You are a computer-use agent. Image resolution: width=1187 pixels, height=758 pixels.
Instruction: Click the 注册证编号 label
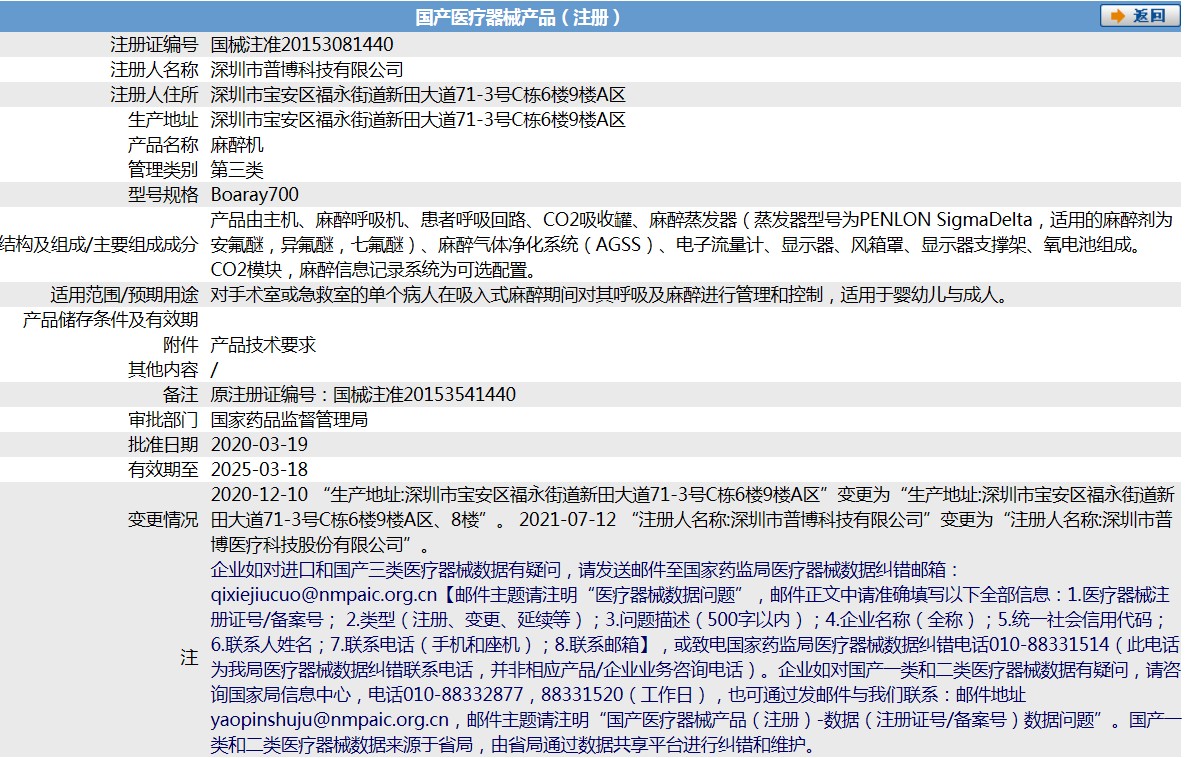pos(154,45)
